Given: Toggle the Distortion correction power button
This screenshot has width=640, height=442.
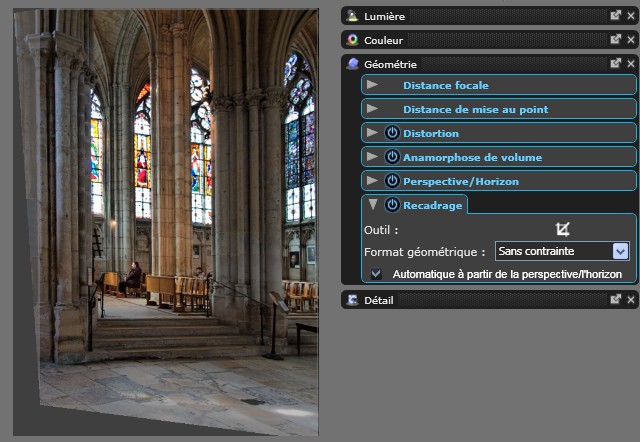Looking at the screenshot, I should [x=392, y=133].
